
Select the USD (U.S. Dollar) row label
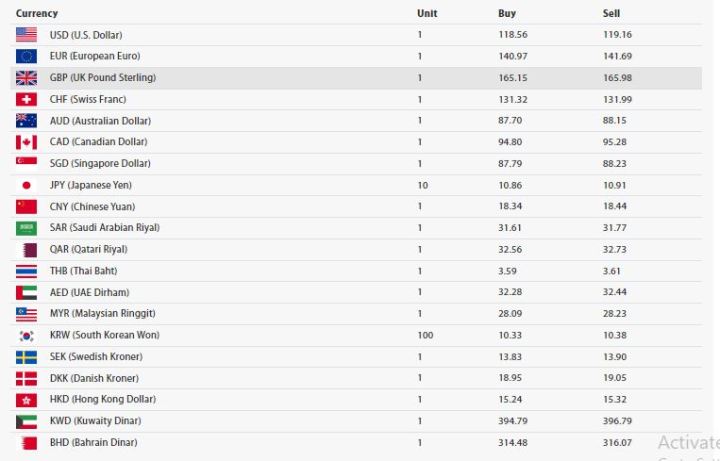click(x=86, y=35)
